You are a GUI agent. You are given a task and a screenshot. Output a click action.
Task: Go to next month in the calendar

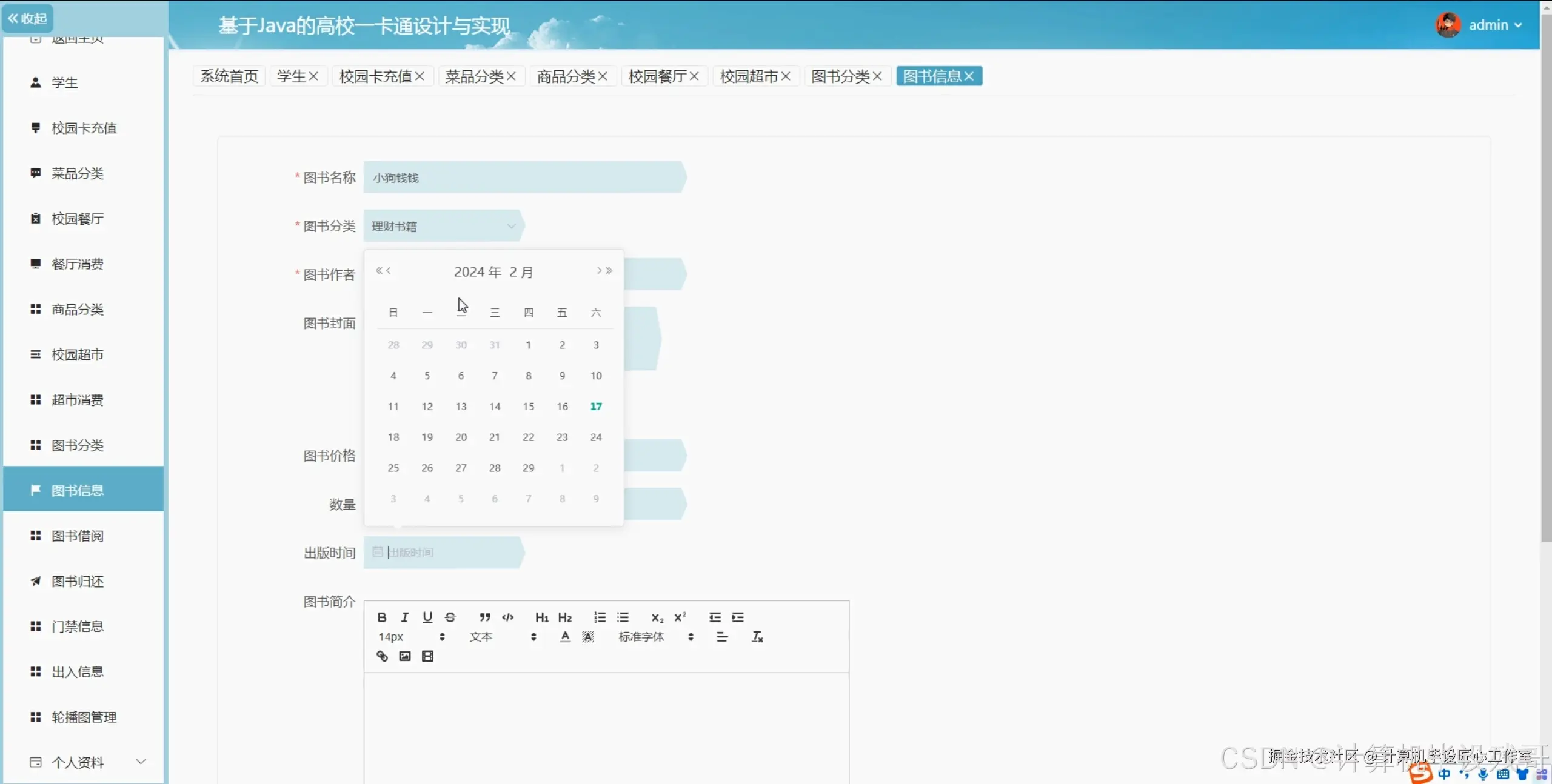(599, 271)
